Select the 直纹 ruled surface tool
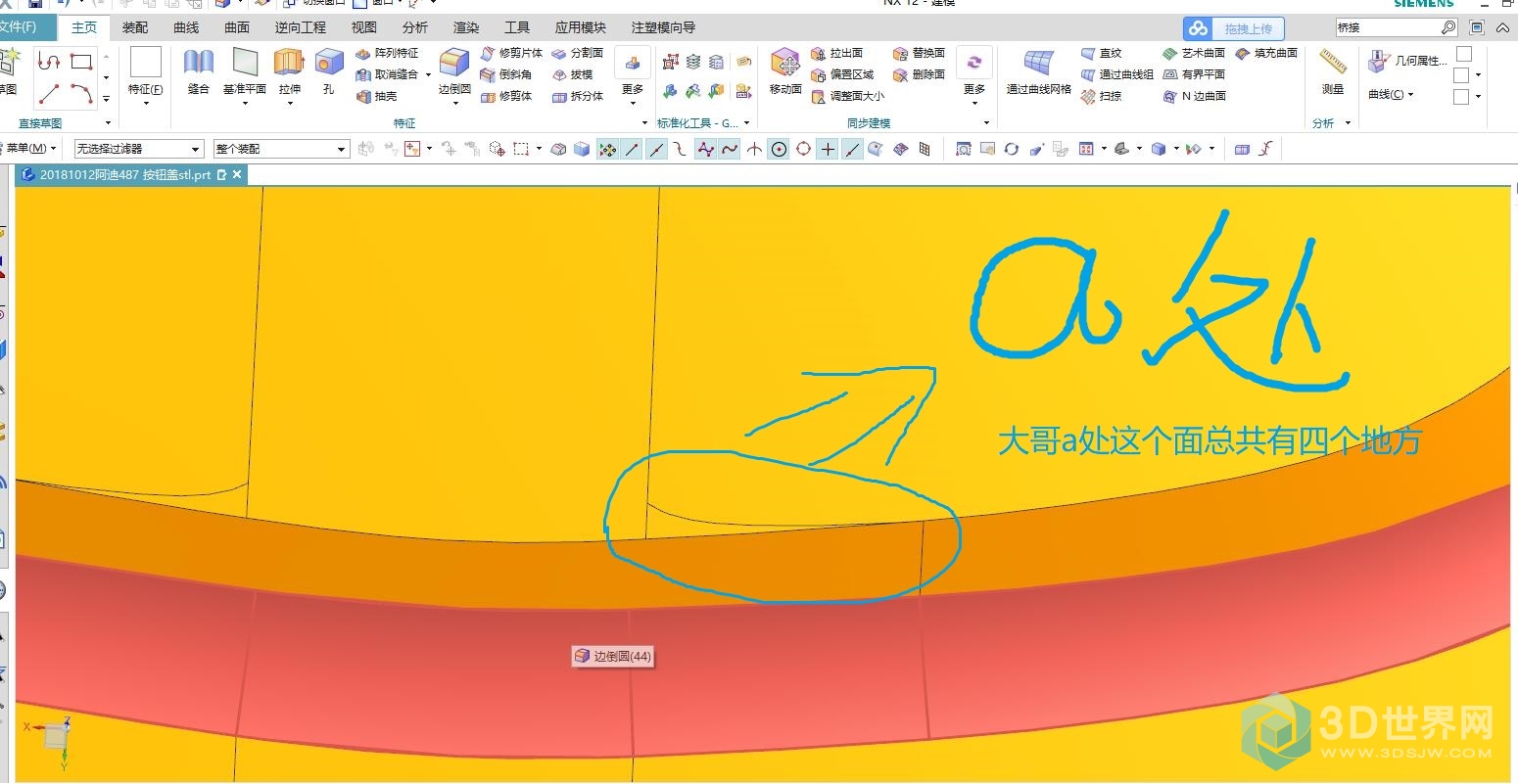The width and height of the screenshot is (1518, 784). pos(1101,53)
